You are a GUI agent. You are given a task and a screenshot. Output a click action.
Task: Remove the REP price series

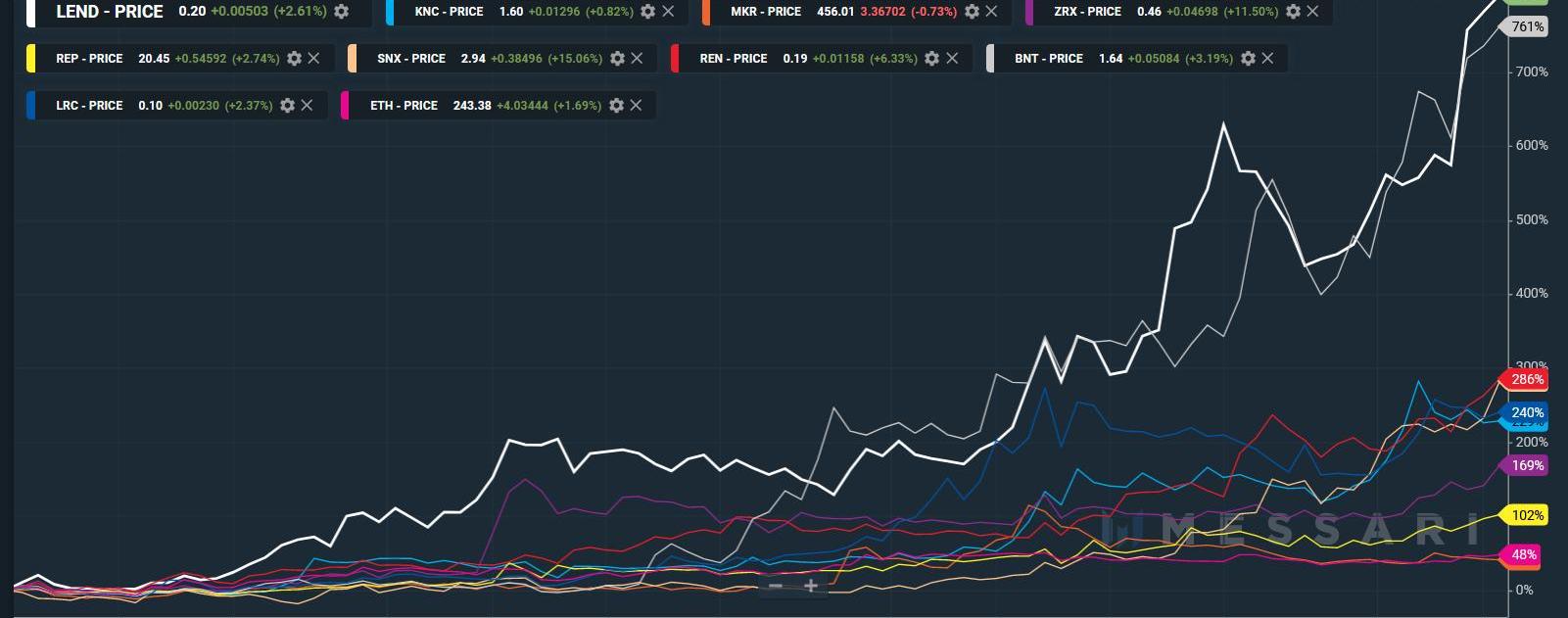(314, 59)
